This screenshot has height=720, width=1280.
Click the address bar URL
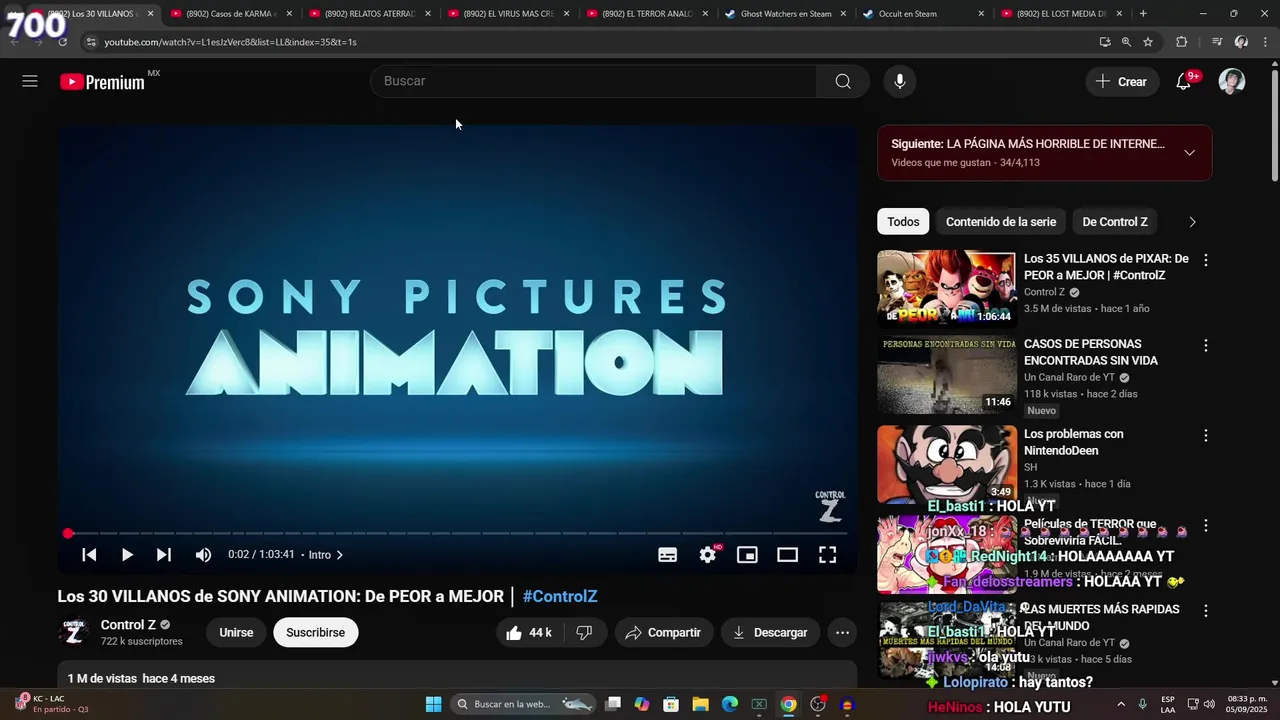230,42
